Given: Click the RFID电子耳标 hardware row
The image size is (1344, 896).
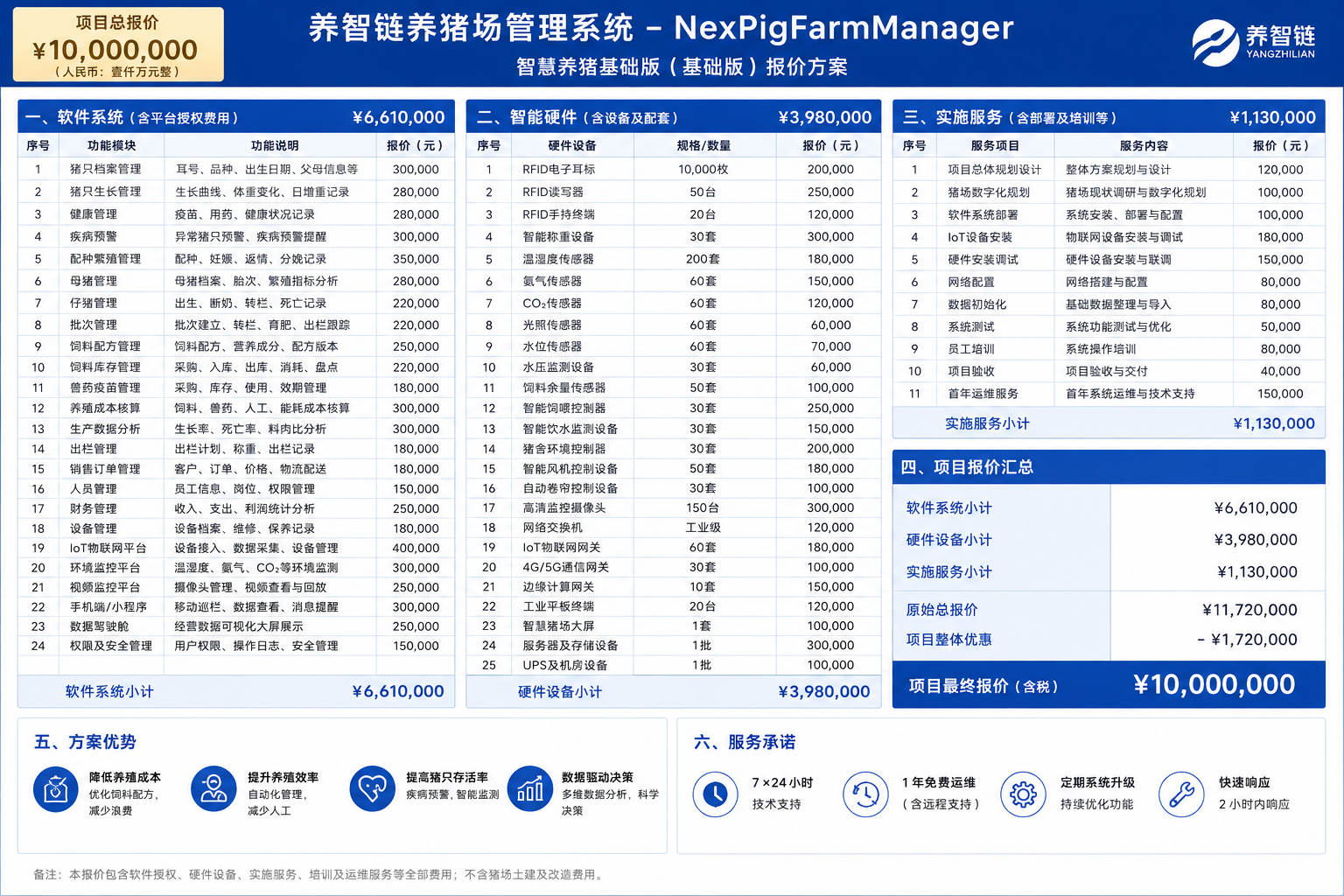Looking at the screenshot, I should point(674,170).
